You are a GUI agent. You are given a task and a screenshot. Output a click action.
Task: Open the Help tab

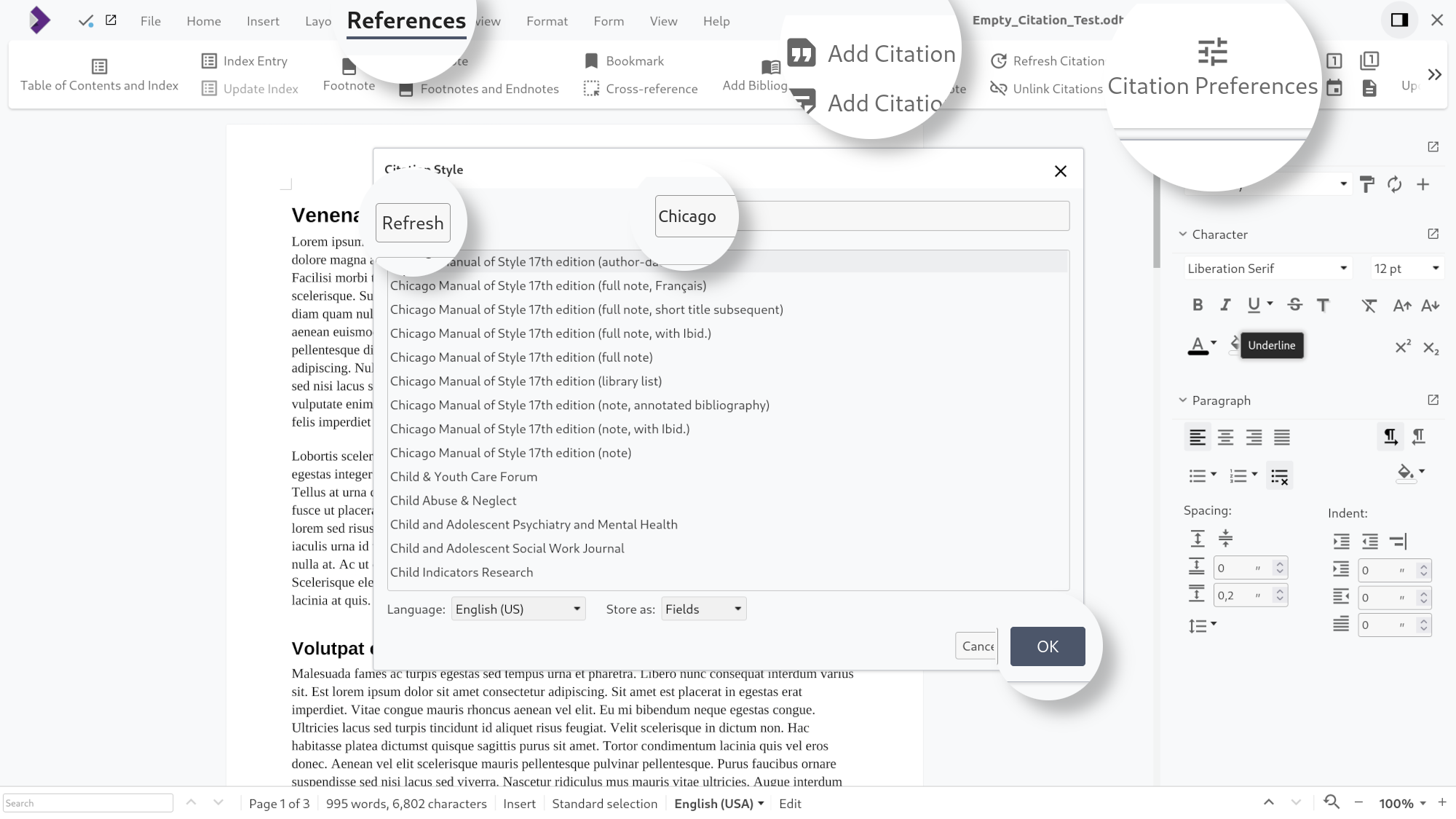pyautogui.click(x=716, y=21)
